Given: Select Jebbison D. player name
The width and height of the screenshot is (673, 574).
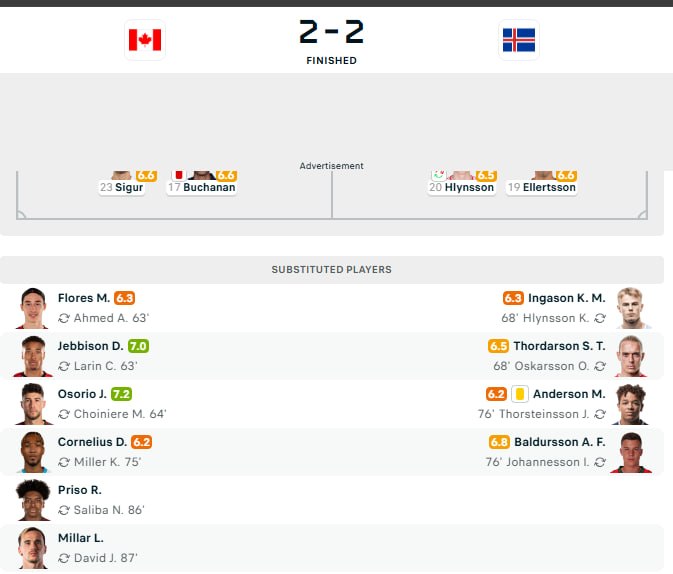Looking at the screenshot, I should [90, 346].
